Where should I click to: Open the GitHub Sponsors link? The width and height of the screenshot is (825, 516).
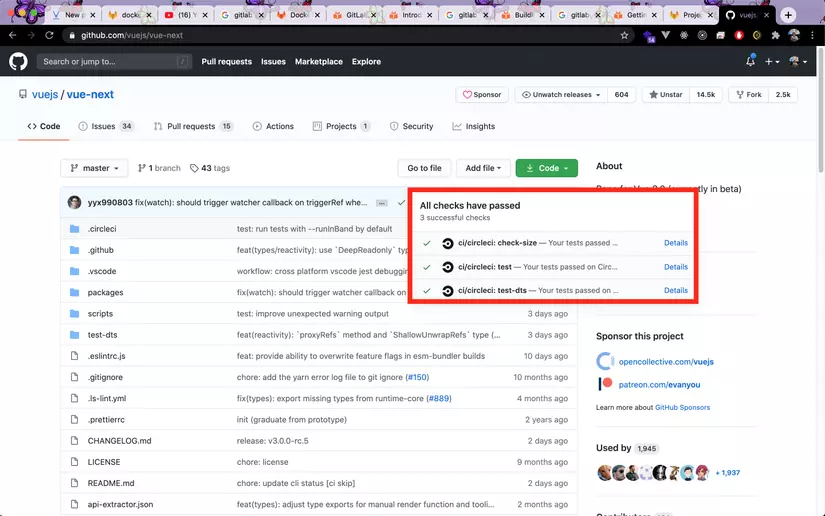(682, 408)
